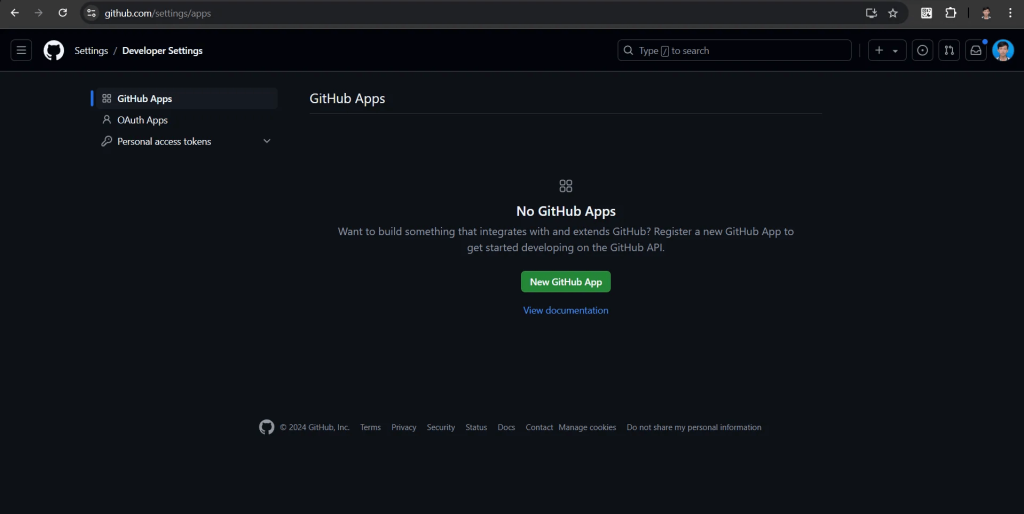Image resolution: width=1024 pixels, height=514 pixels.
Task: Open the issues icon in header
Action: tap(922, 51)
